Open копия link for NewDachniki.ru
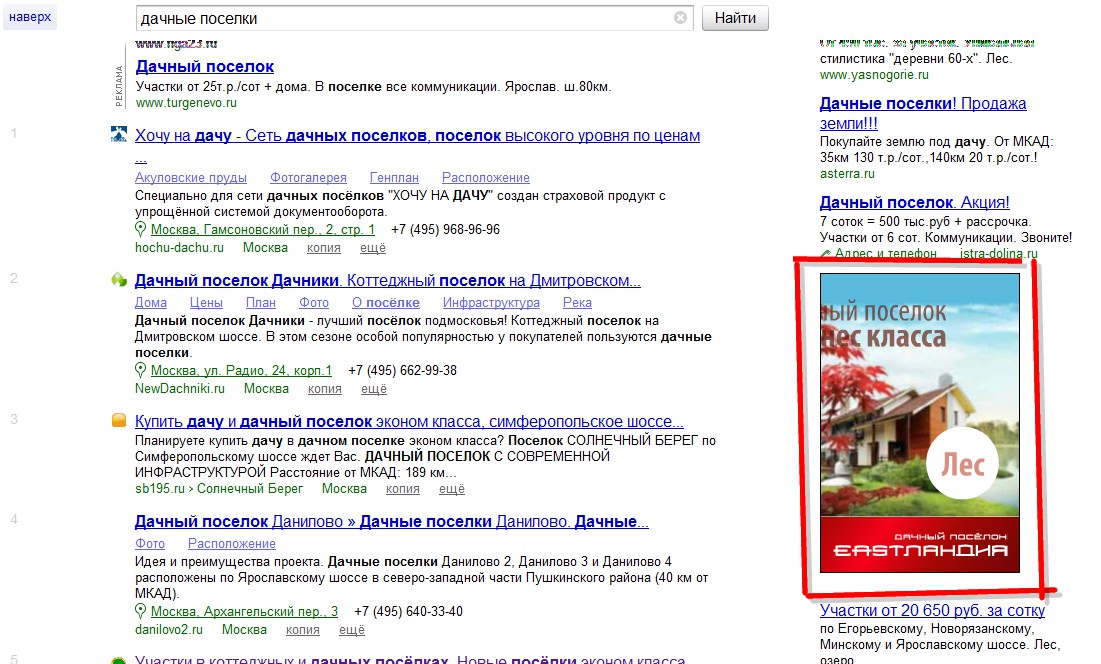This screenshot has height=664, width=1101. [324, 389]
